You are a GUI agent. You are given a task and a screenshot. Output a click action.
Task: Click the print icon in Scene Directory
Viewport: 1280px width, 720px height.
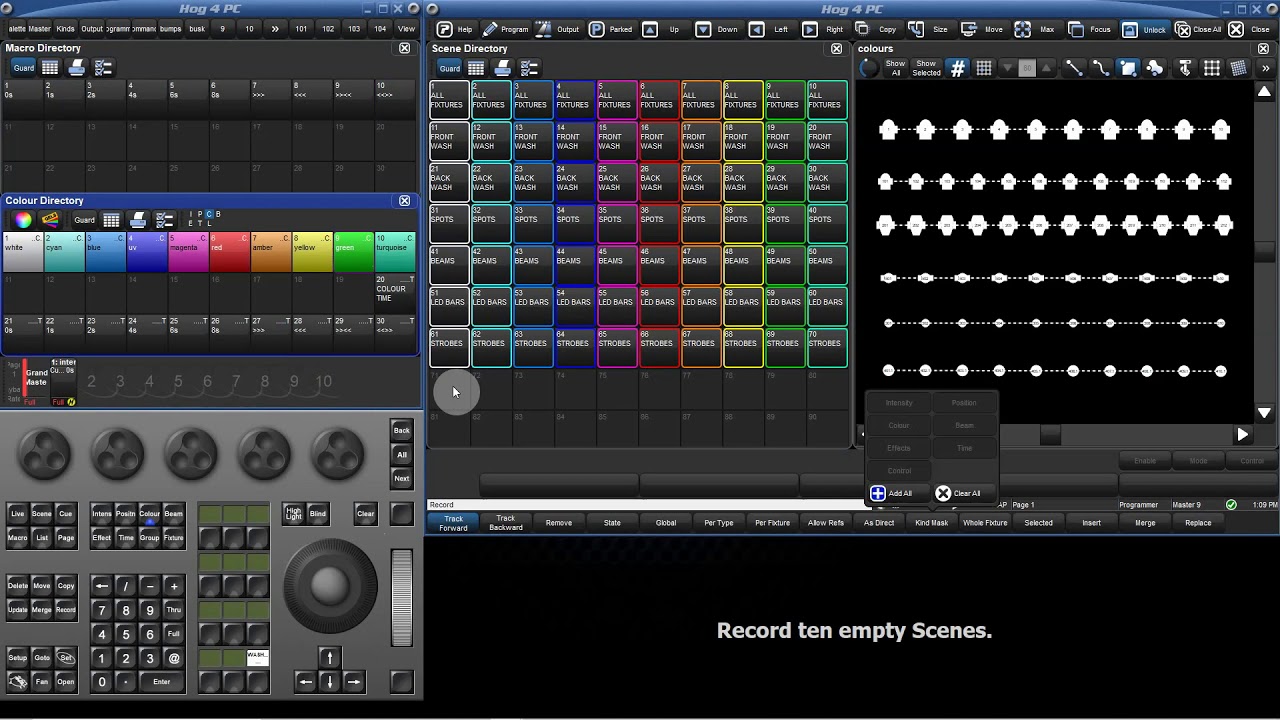click(503, 68)
